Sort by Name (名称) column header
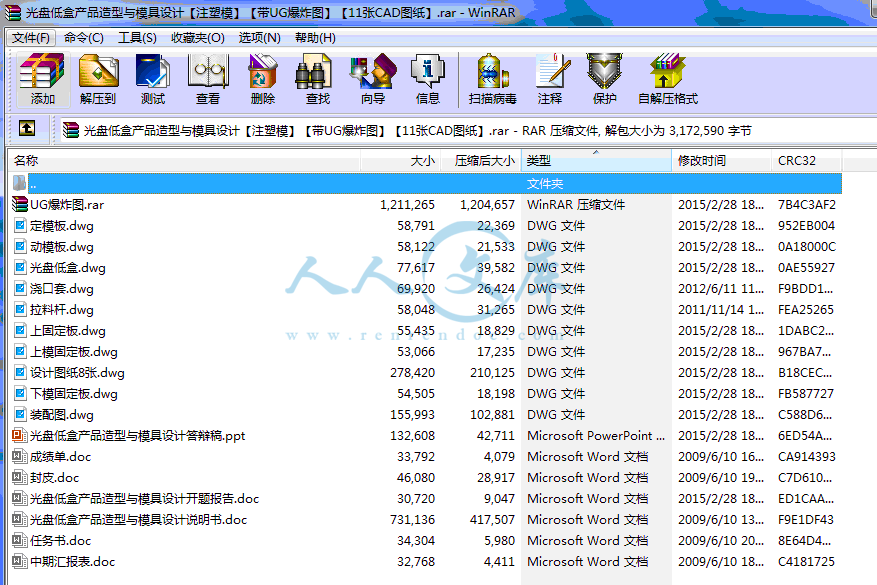877x585 pixels. tap(185, 161)
